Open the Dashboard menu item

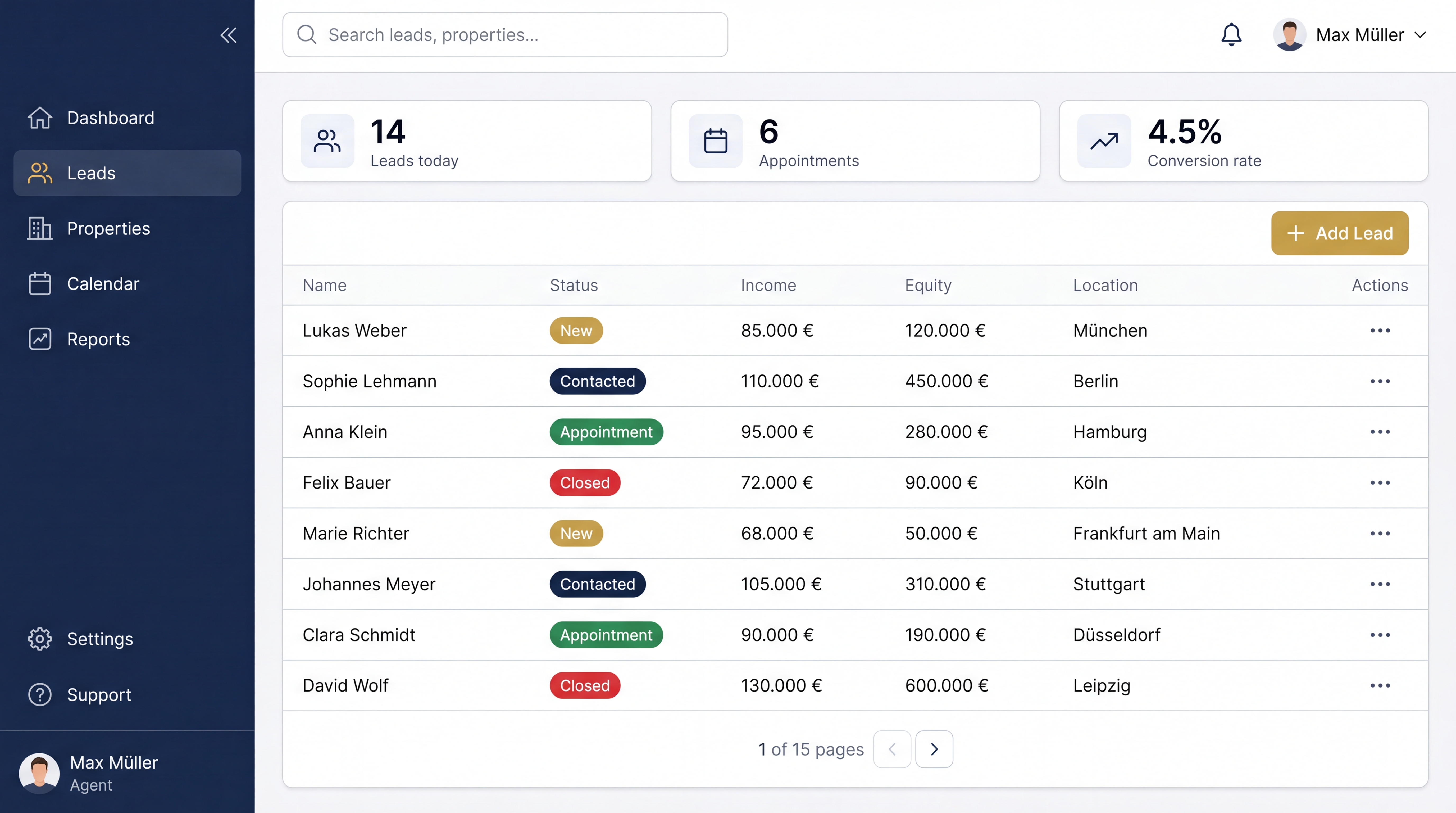[127, 118]
